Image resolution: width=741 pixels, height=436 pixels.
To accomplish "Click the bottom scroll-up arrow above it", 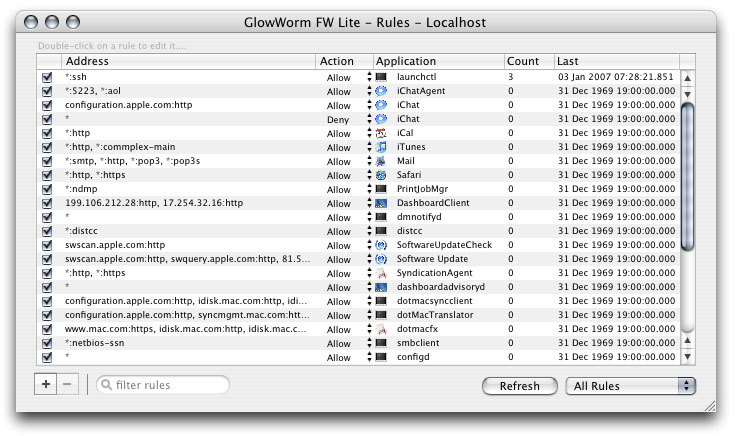I will [x=688, y=341].
